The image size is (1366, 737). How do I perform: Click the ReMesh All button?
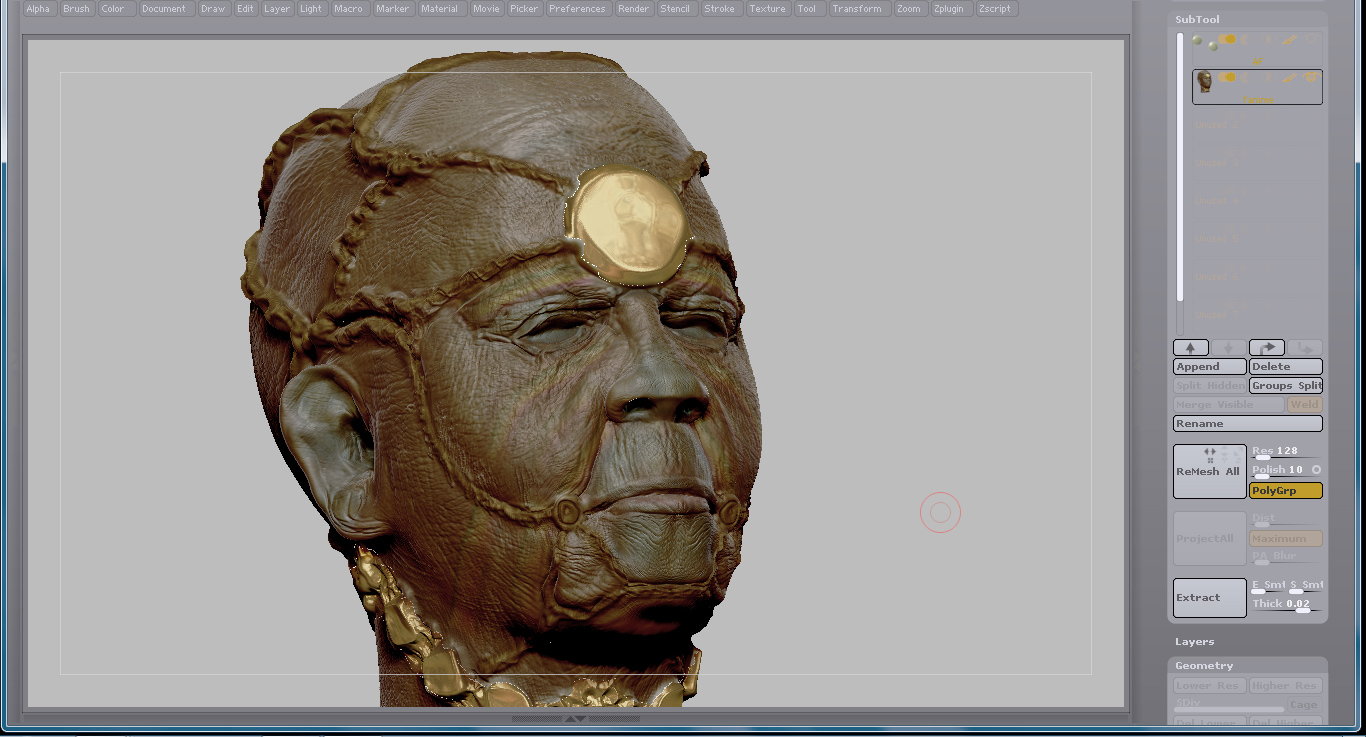(x=1210, y=472)
